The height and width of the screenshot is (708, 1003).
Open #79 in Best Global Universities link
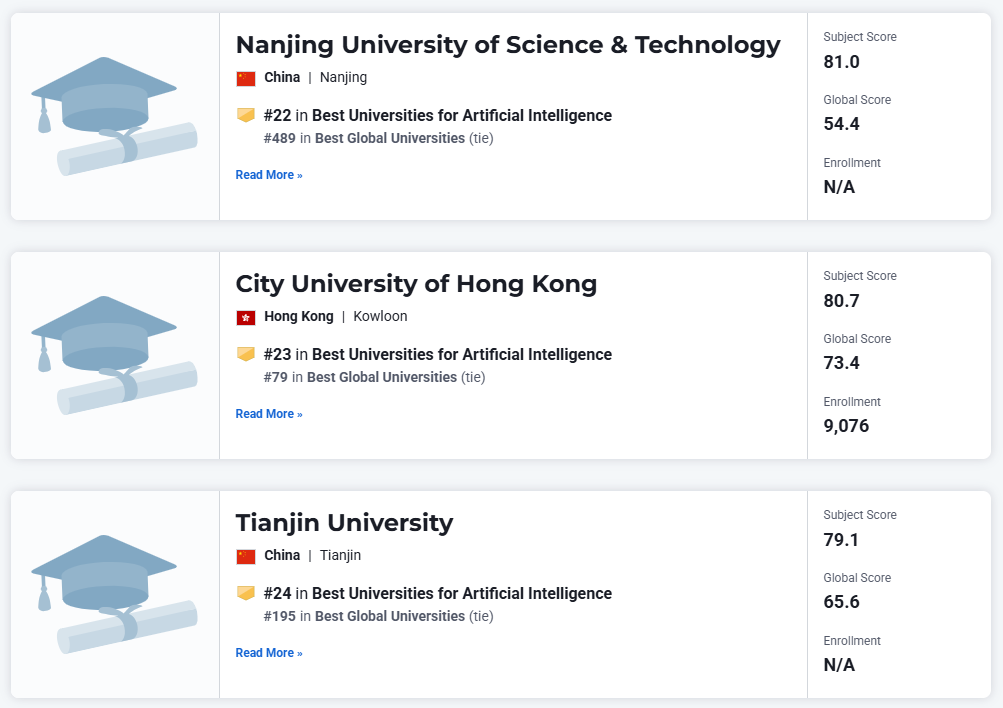360,377
